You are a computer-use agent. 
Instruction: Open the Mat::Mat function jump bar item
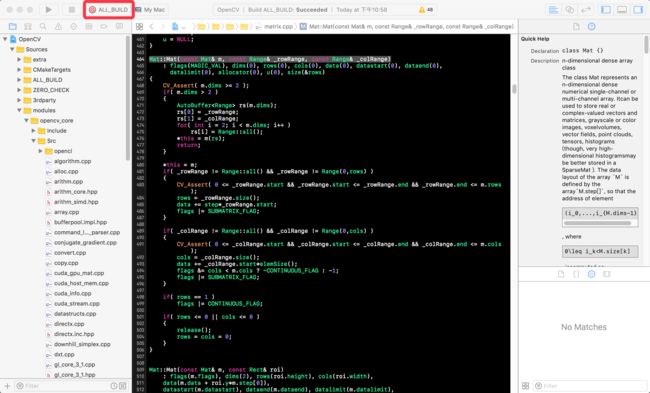click(407, 27)
